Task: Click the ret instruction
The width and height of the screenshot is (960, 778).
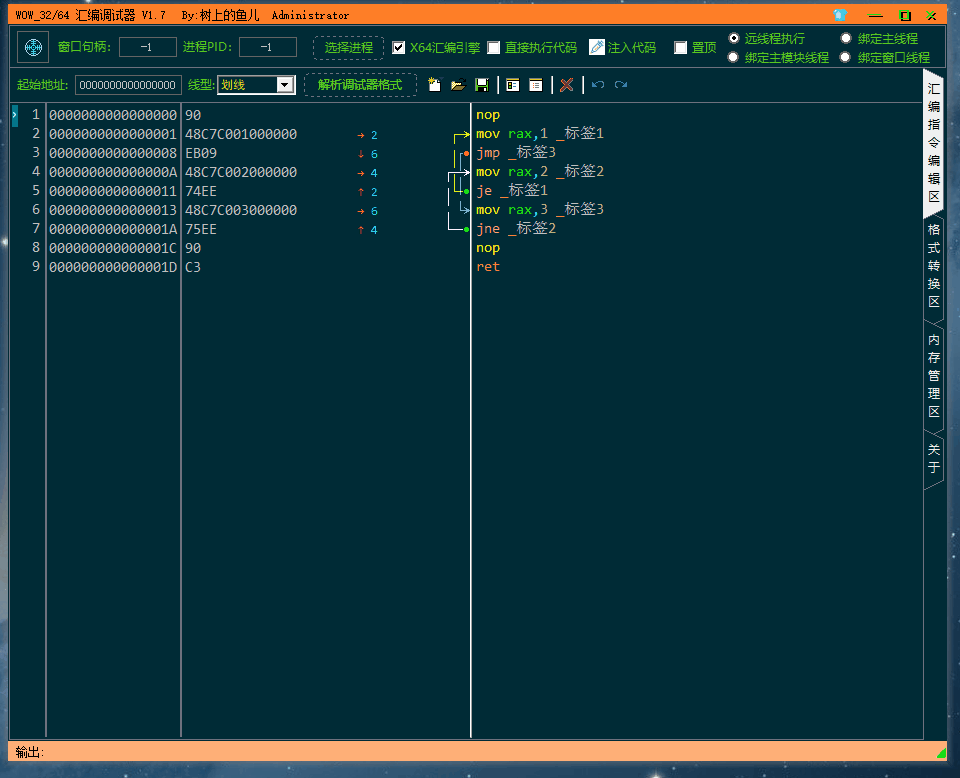Action: point(488,266)
